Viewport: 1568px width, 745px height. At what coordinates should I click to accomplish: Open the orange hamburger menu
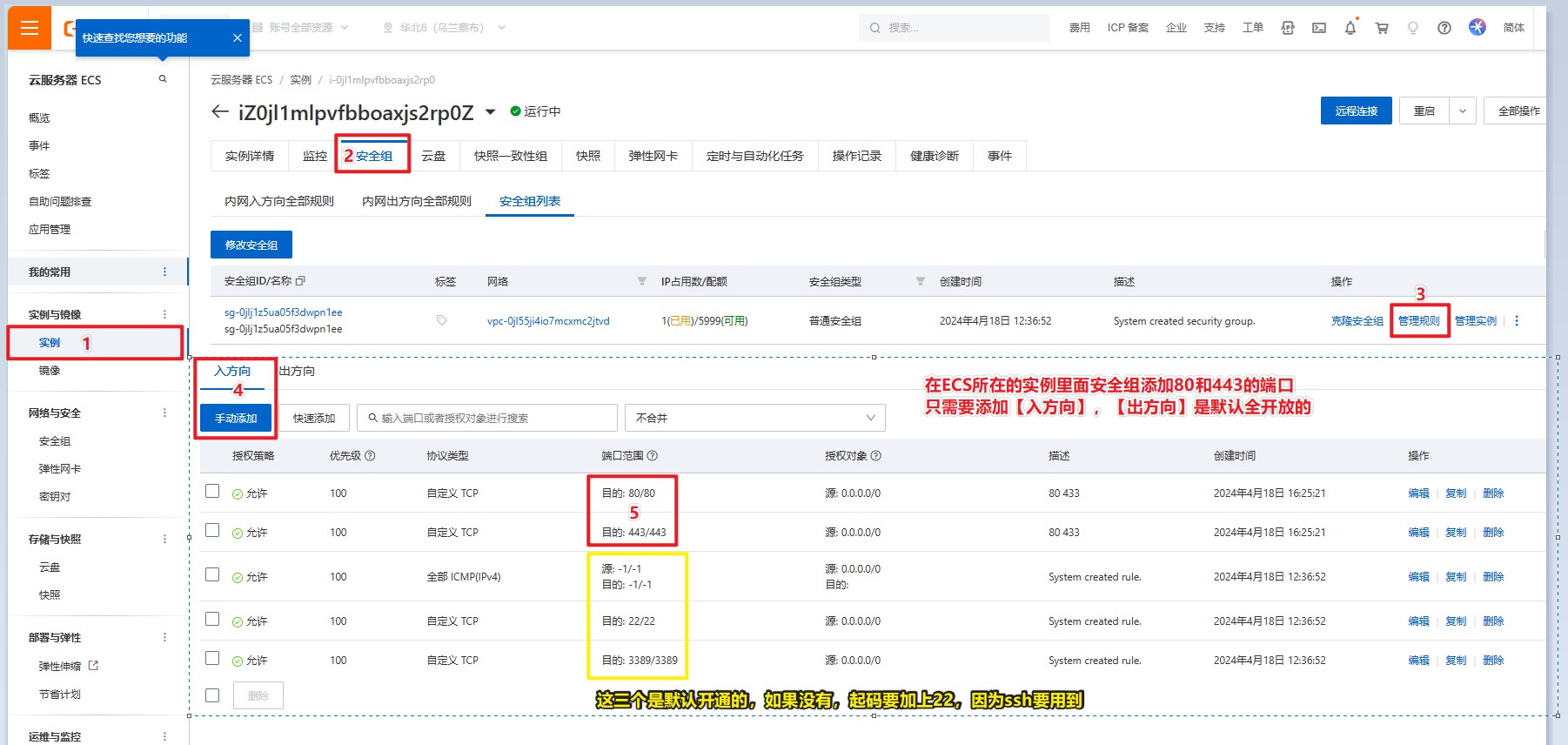(x=30, y=28)
